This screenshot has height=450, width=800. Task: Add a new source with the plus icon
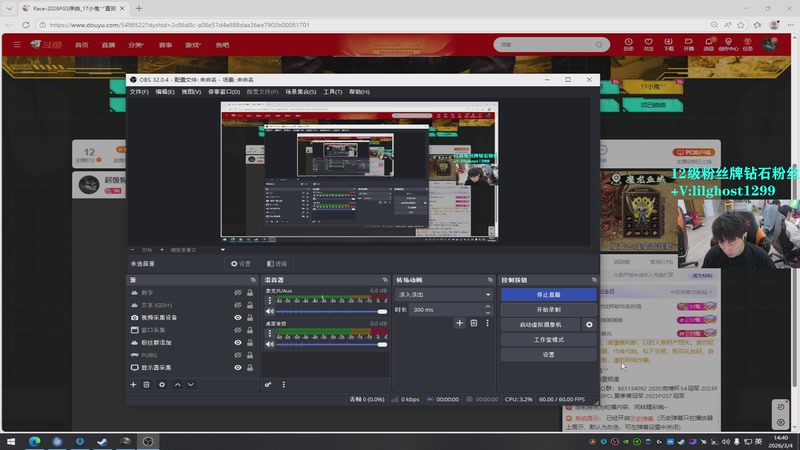point(133,385)
